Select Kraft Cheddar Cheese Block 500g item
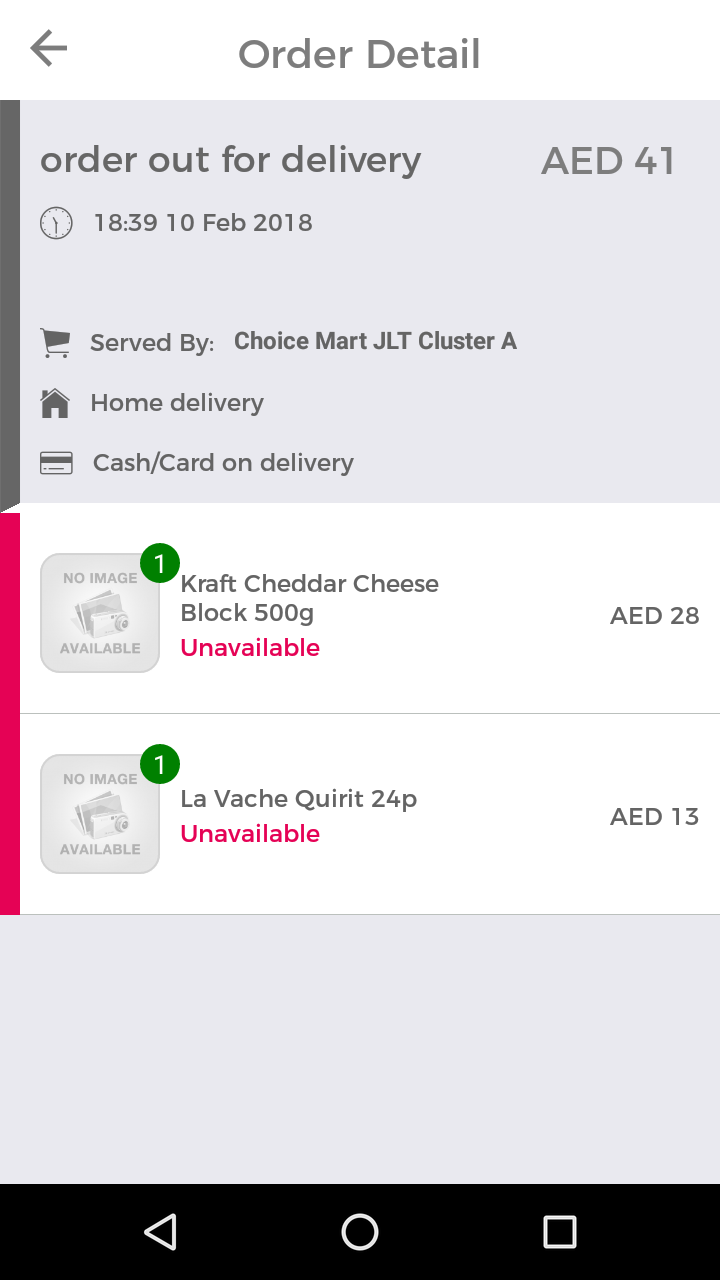 (309, 598)
